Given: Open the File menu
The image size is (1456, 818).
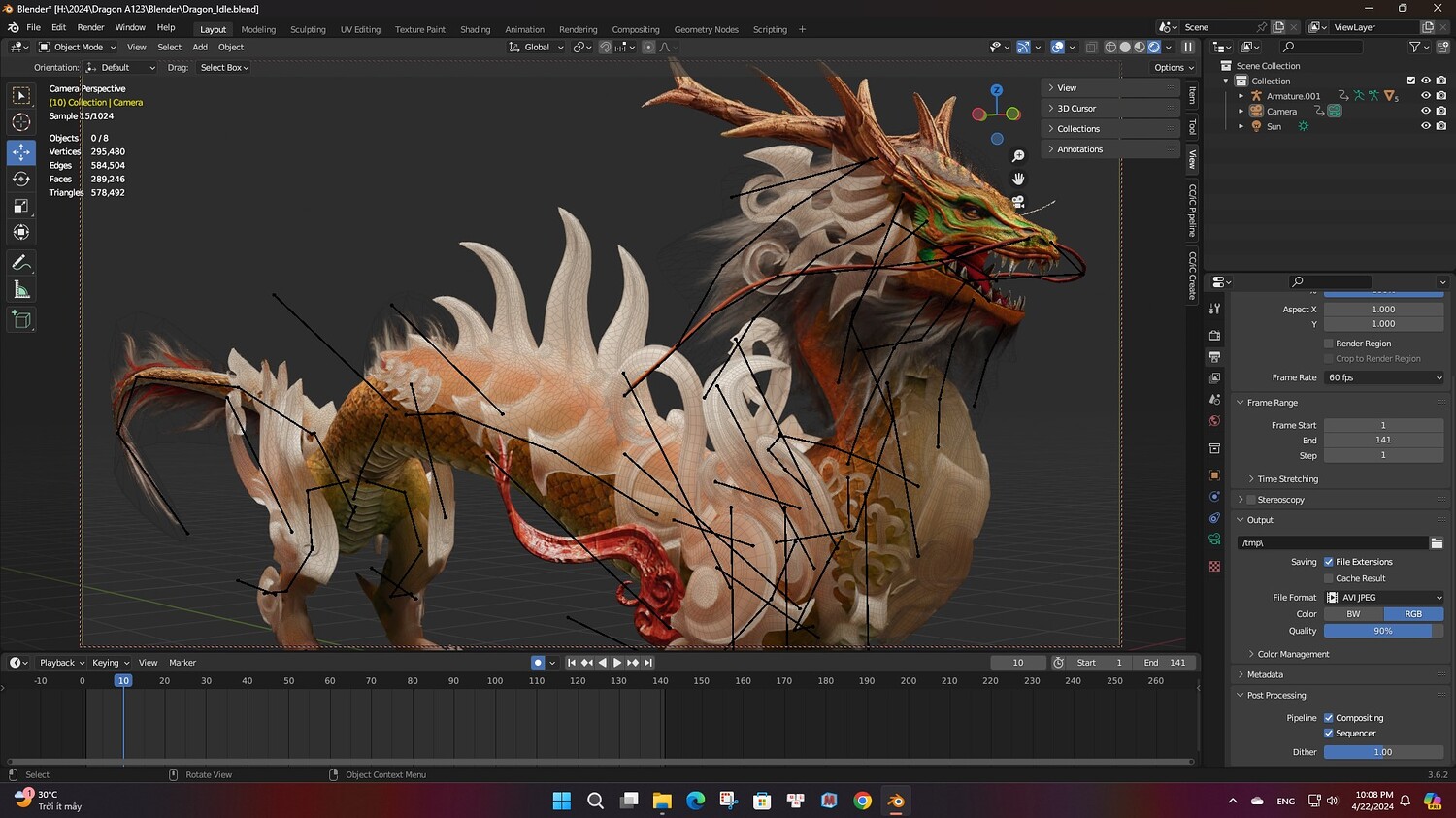Looking at the screenshot, I should [x=34, y=28].
